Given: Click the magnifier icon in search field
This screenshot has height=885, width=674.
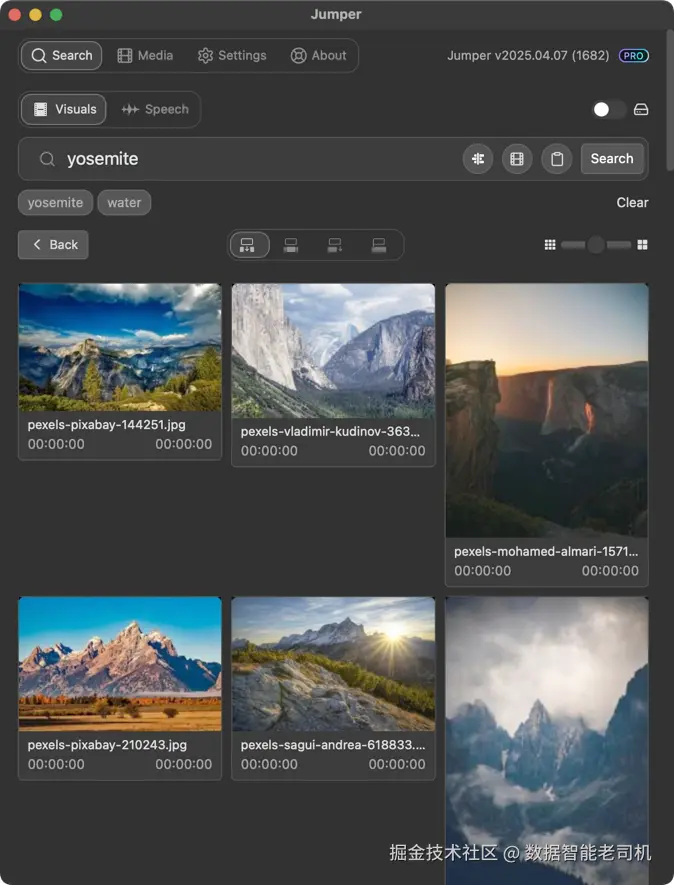Looking at the screenshot, I should pyautogui.click(x=47, y=159).
